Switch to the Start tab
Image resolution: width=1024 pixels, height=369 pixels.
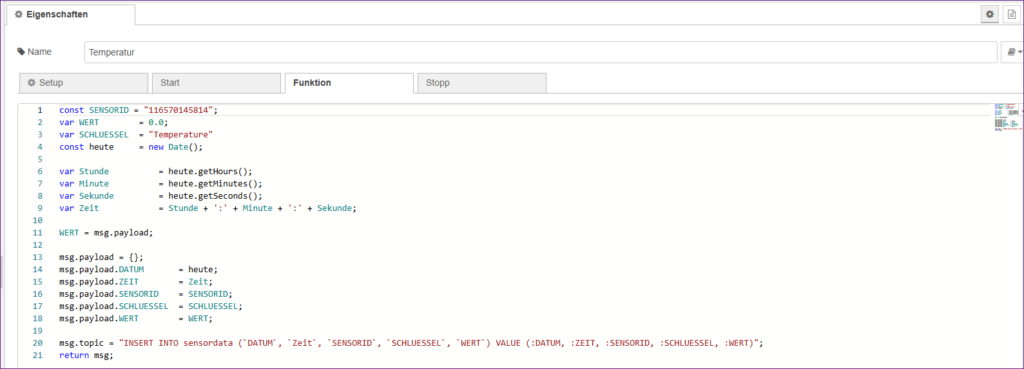(x=216, y=83)
